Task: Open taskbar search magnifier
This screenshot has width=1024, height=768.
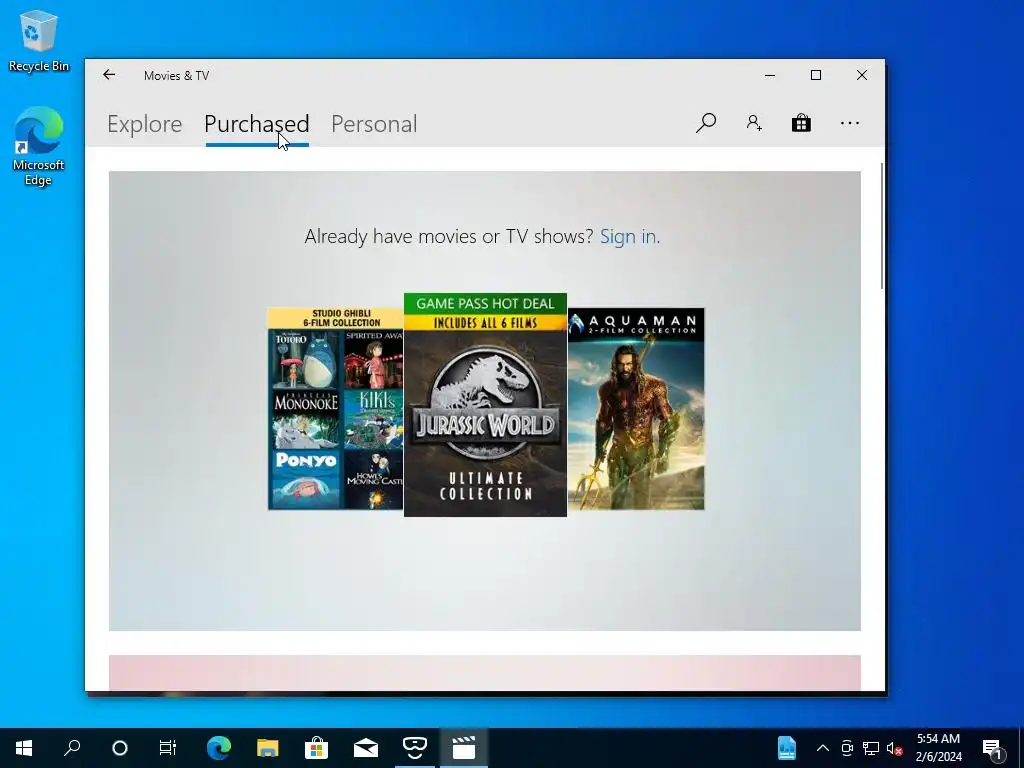Action: pyautogui.click(x=72, y=748)
